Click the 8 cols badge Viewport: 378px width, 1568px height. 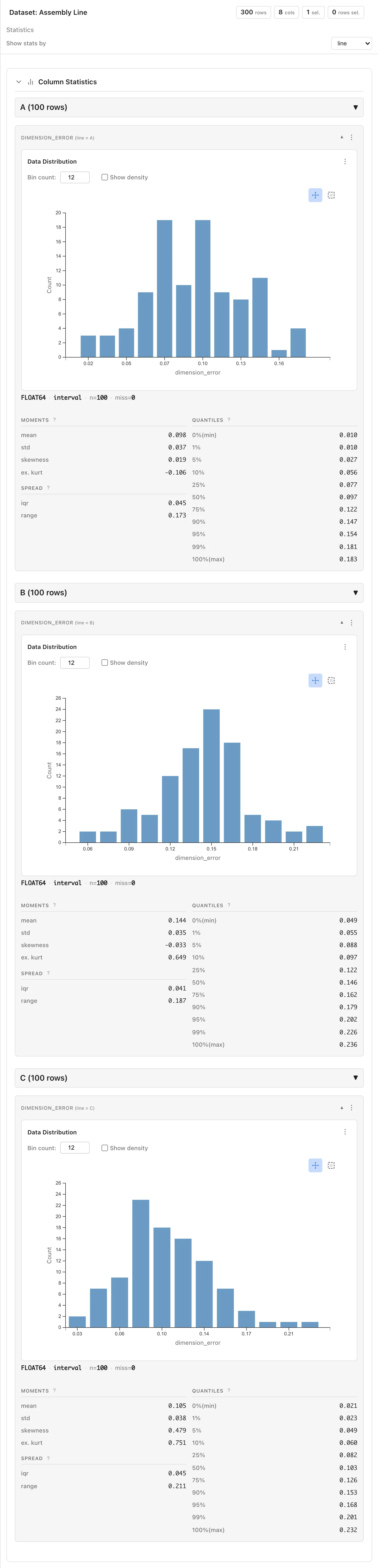click(x=286, y=12)
